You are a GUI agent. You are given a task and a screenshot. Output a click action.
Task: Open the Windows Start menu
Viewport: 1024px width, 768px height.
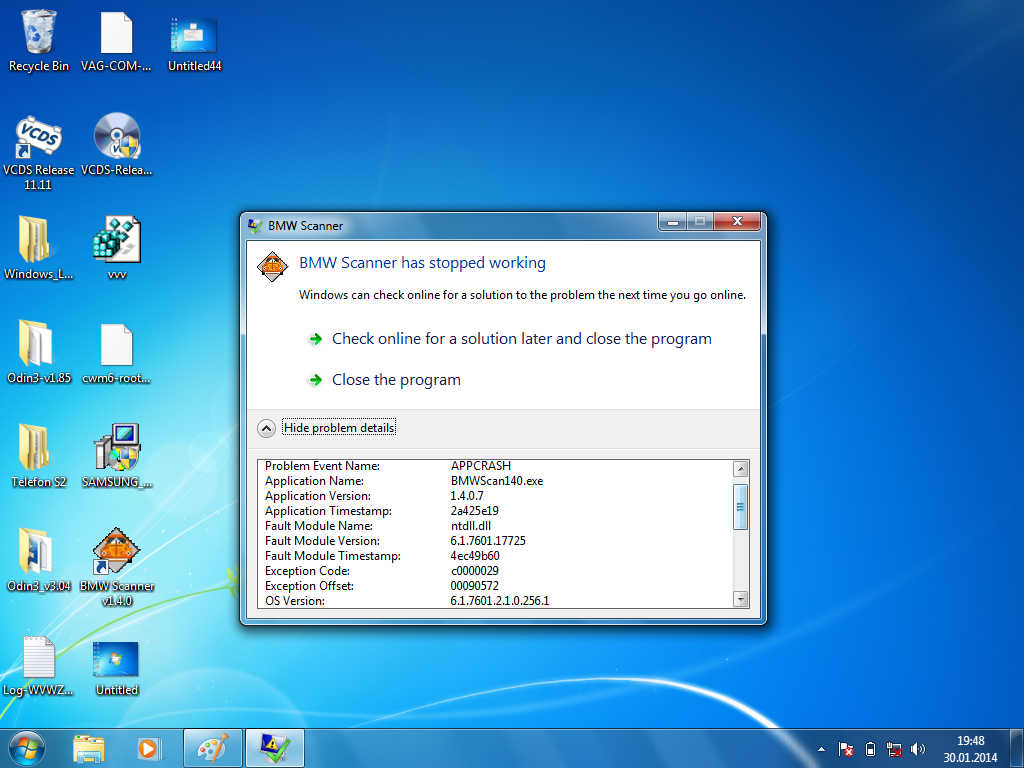27,748
